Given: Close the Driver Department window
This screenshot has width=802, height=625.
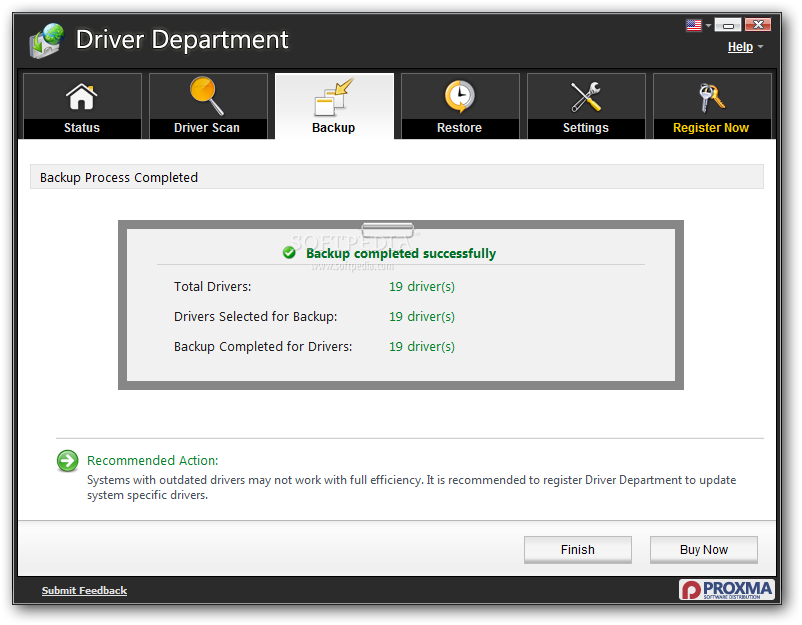Looking at the screenshot, I should [x=758, y=25].
